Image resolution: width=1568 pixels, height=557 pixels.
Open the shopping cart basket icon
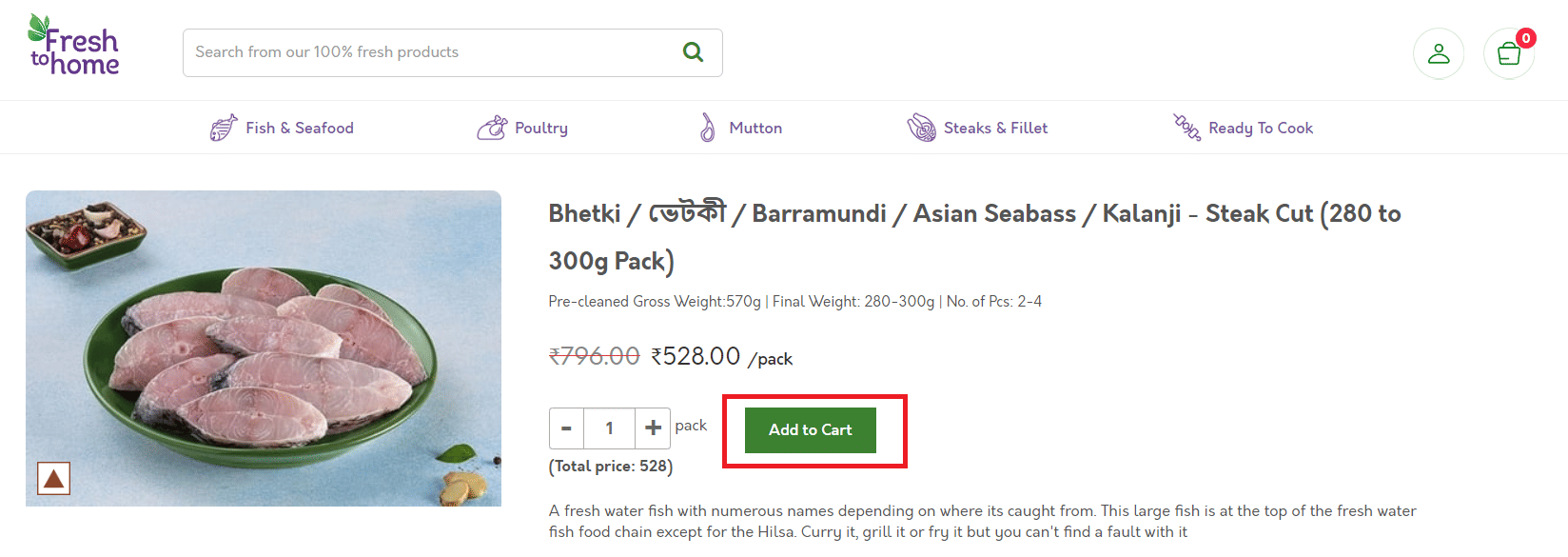pos(1509,54)
